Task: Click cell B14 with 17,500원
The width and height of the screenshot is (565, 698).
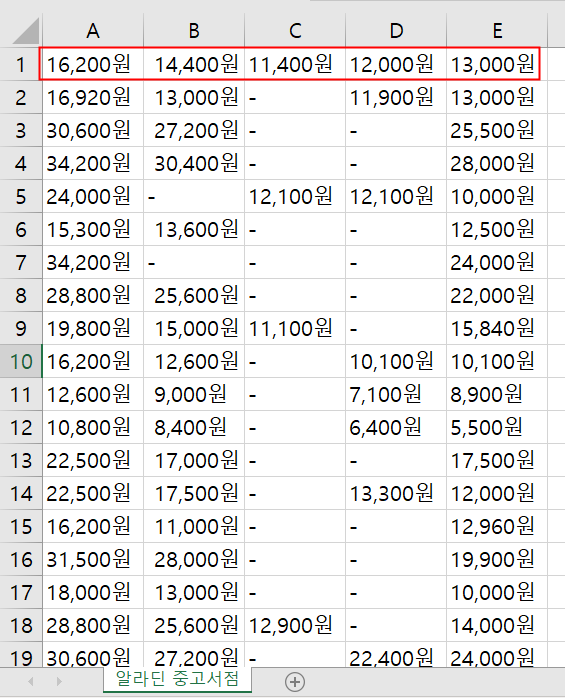Action: [x=194, y=493]
